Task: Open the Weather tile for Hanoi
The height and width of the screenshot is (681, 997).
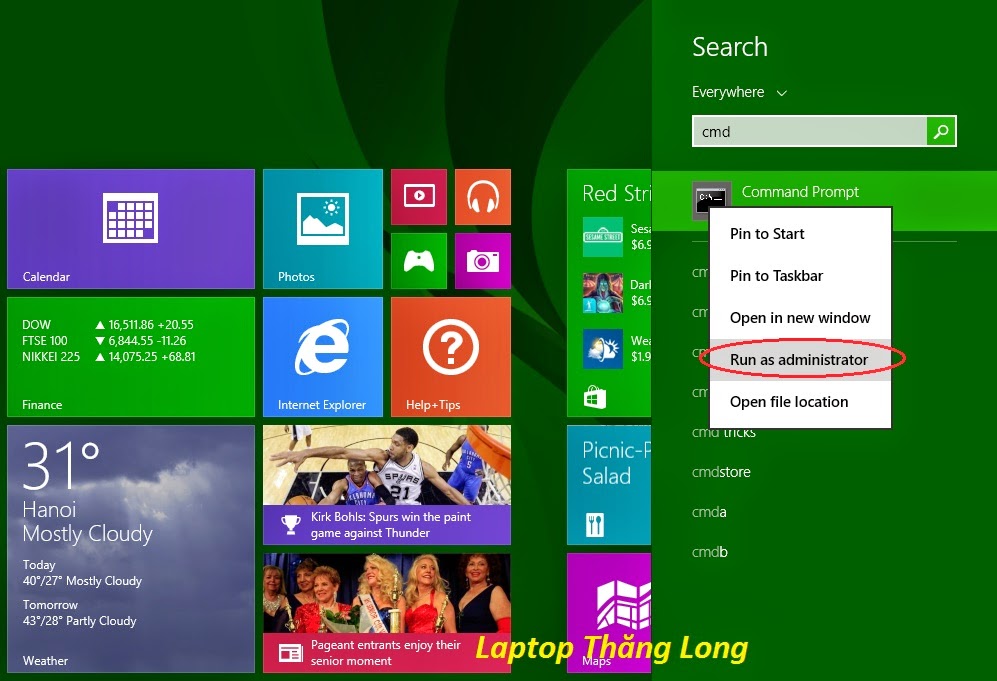Action: (x=131, y=549)
